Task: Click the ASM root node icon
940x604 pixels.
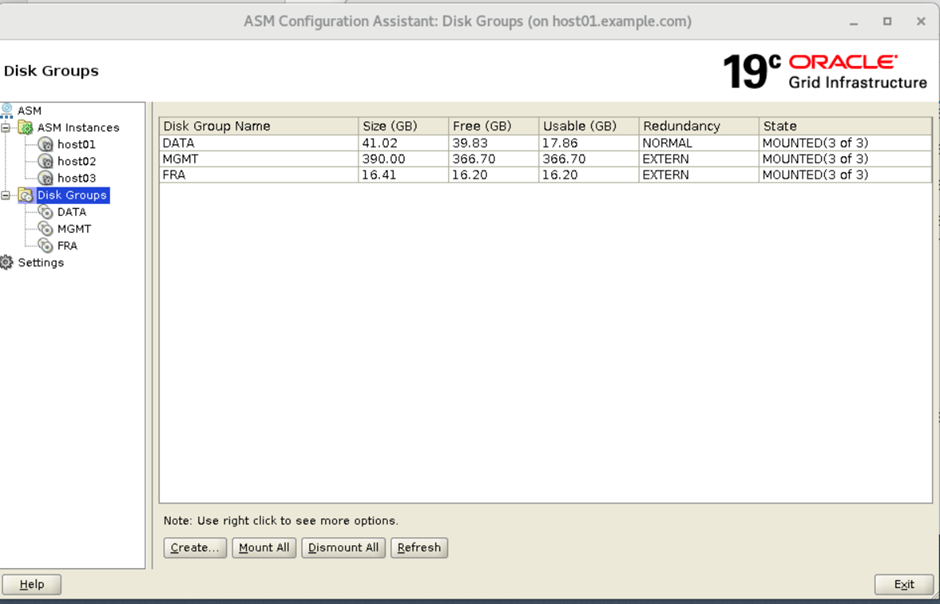Action: 7,110
